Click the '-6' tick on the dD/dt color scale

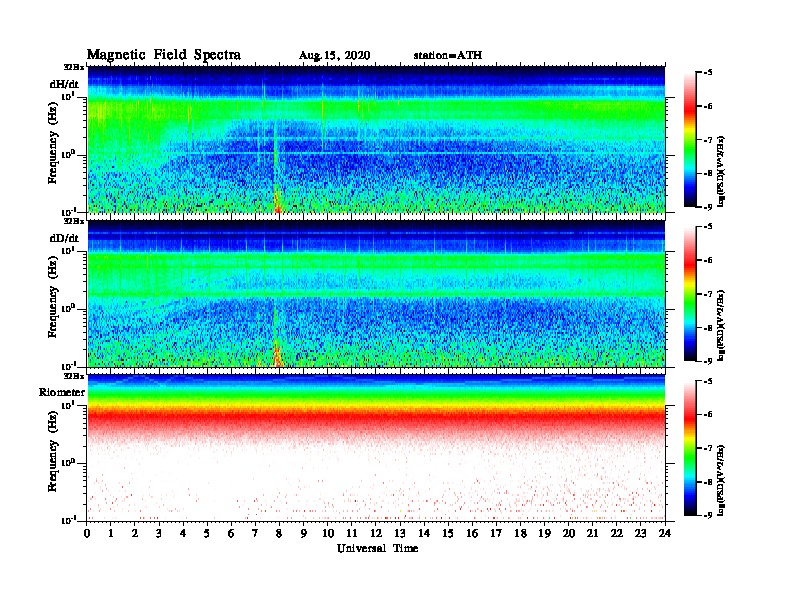coord(708,261)
